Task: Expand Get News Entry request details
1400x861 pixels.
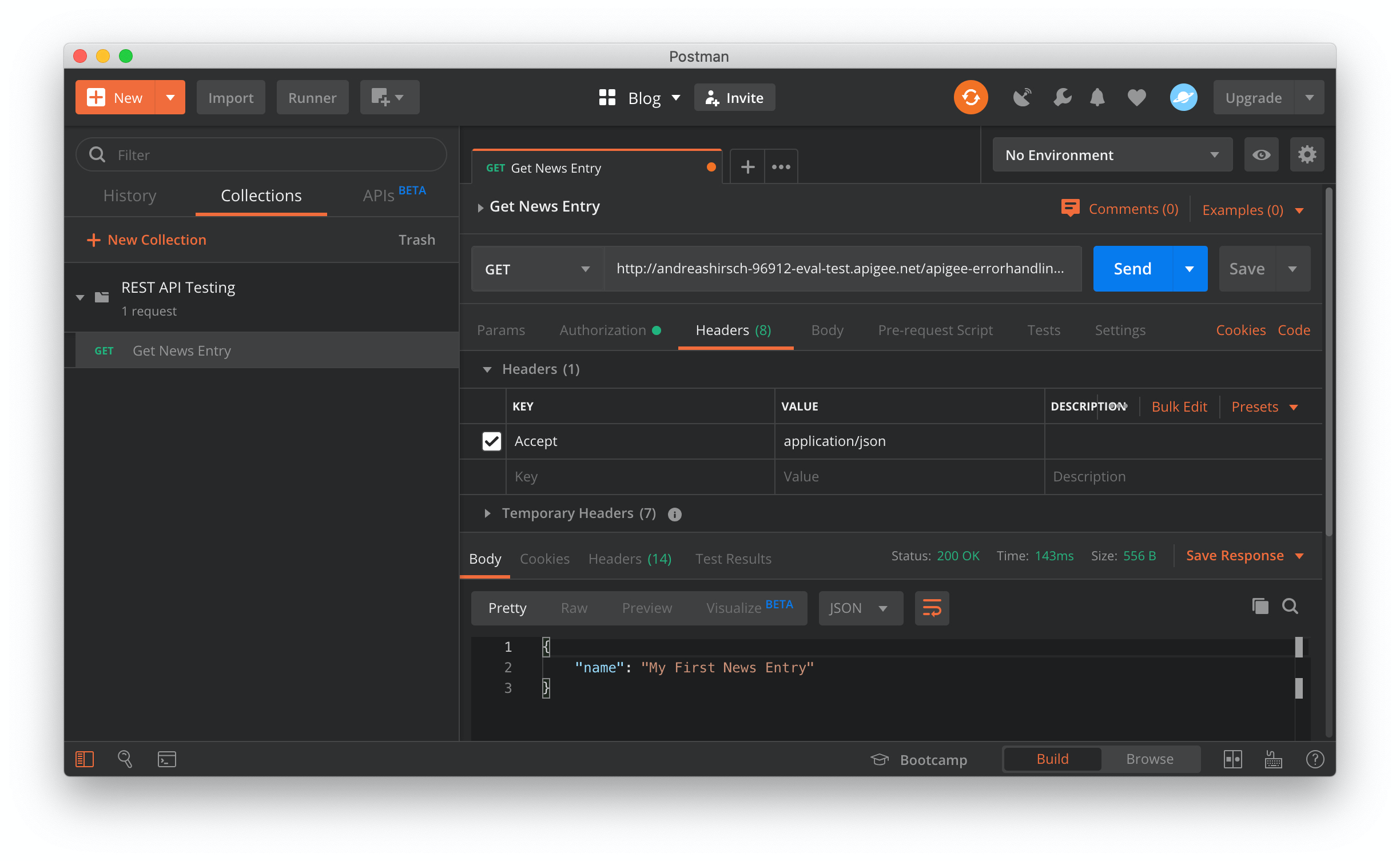Action: 480,208
